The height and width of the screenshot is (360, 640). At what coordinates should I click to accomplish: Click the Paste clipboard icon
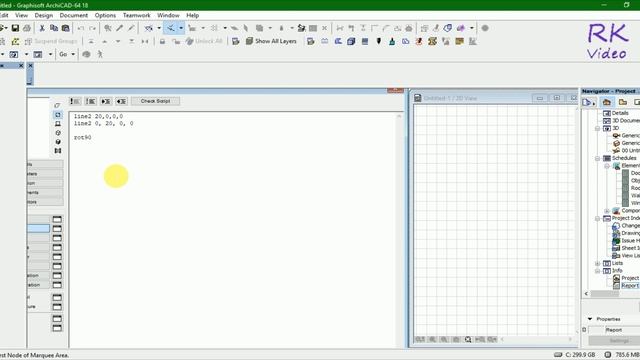click(x=65, y=28)
